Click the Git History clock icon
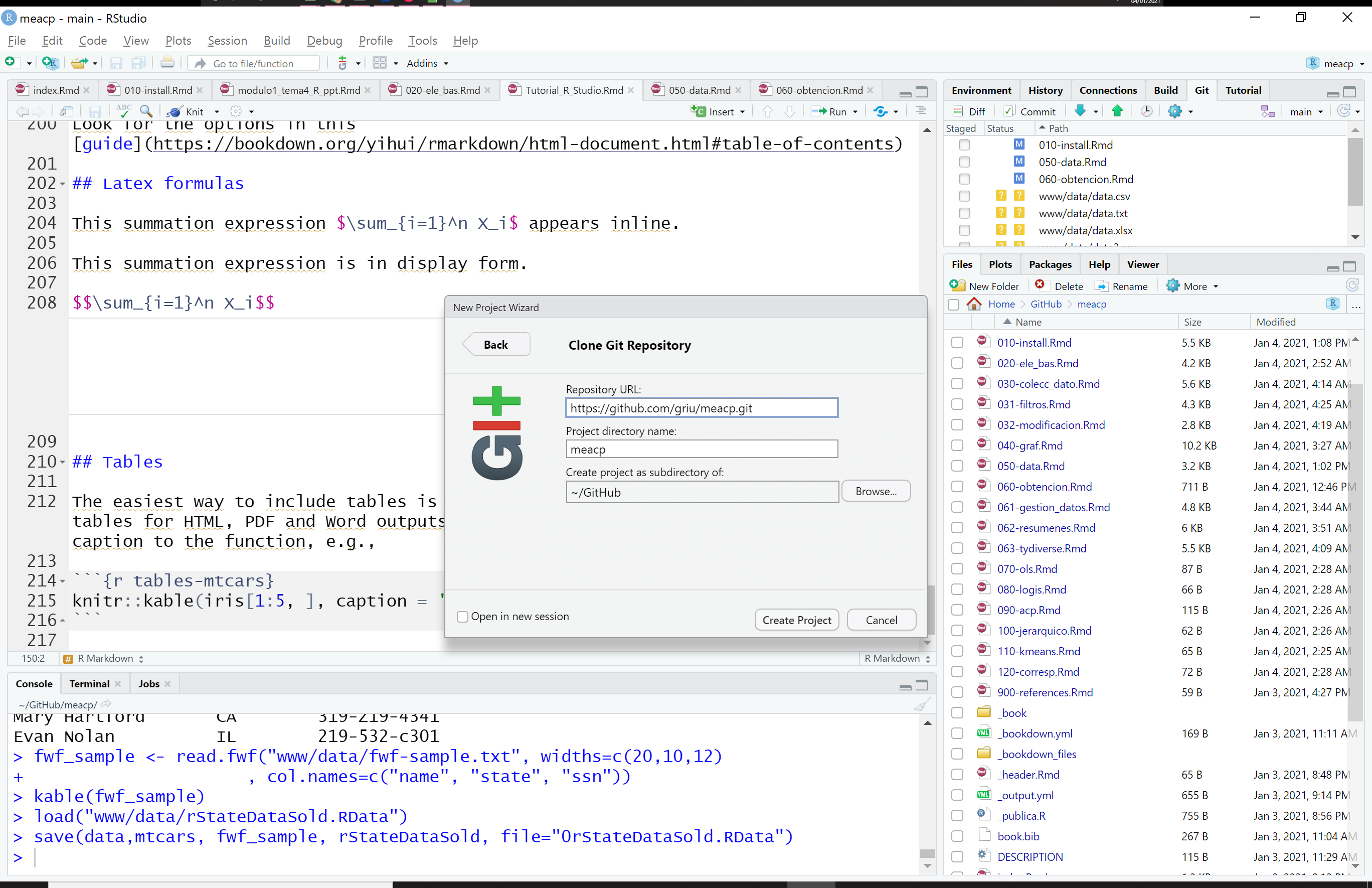The height and width of the screenshot is (888, 1372). click(1146, 111)
